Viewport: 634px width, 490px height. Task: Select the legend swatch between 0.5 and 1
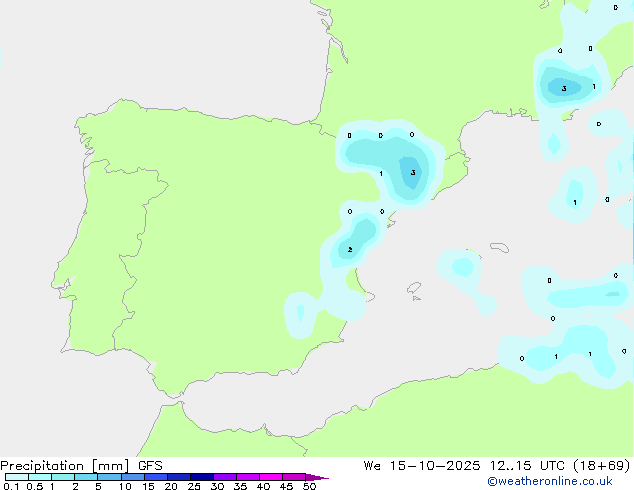pyautogui.click(x=40, y=477)
